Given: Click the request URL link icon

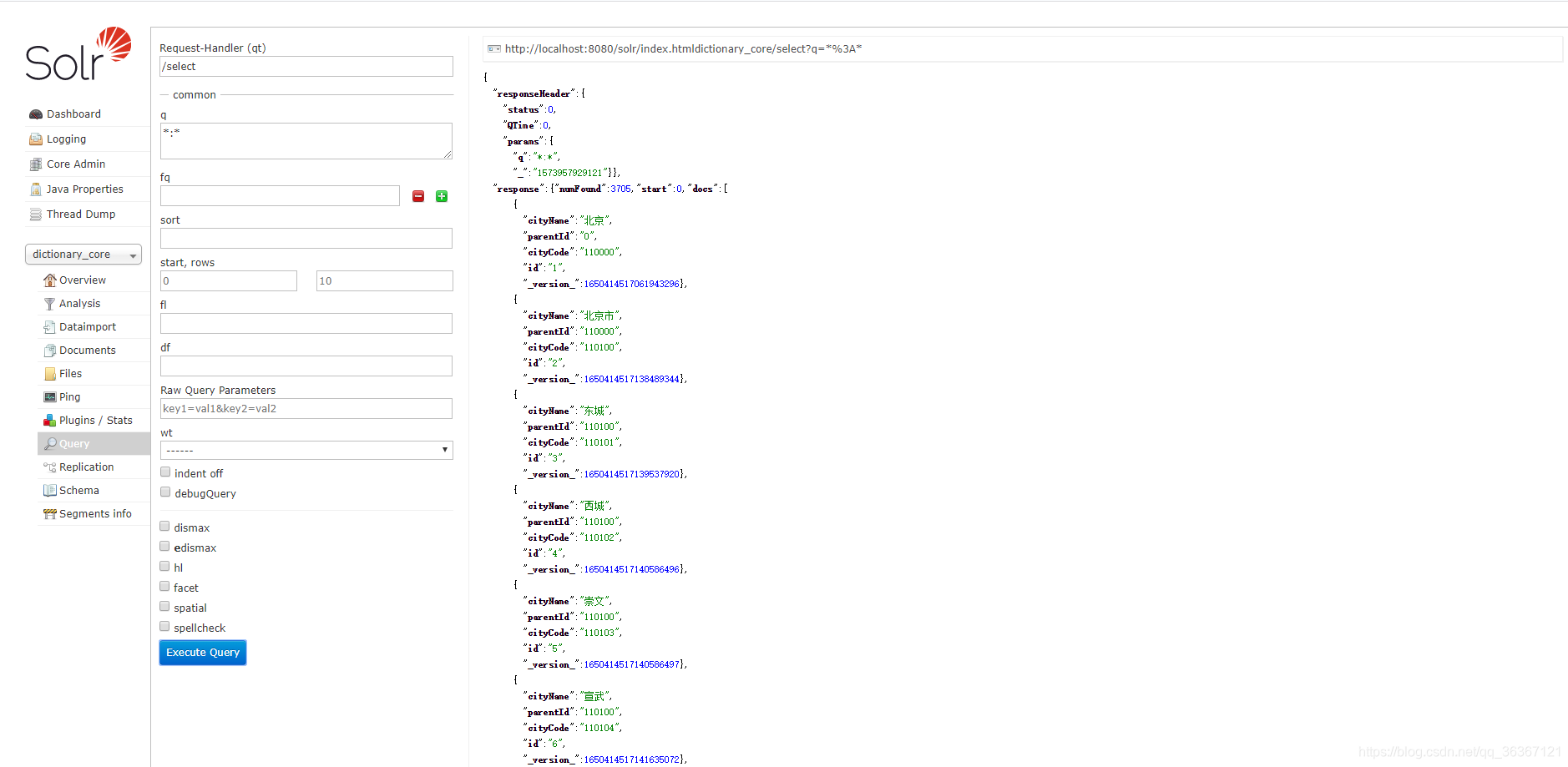Looking at the screenshot, I should tap(494, 49).
